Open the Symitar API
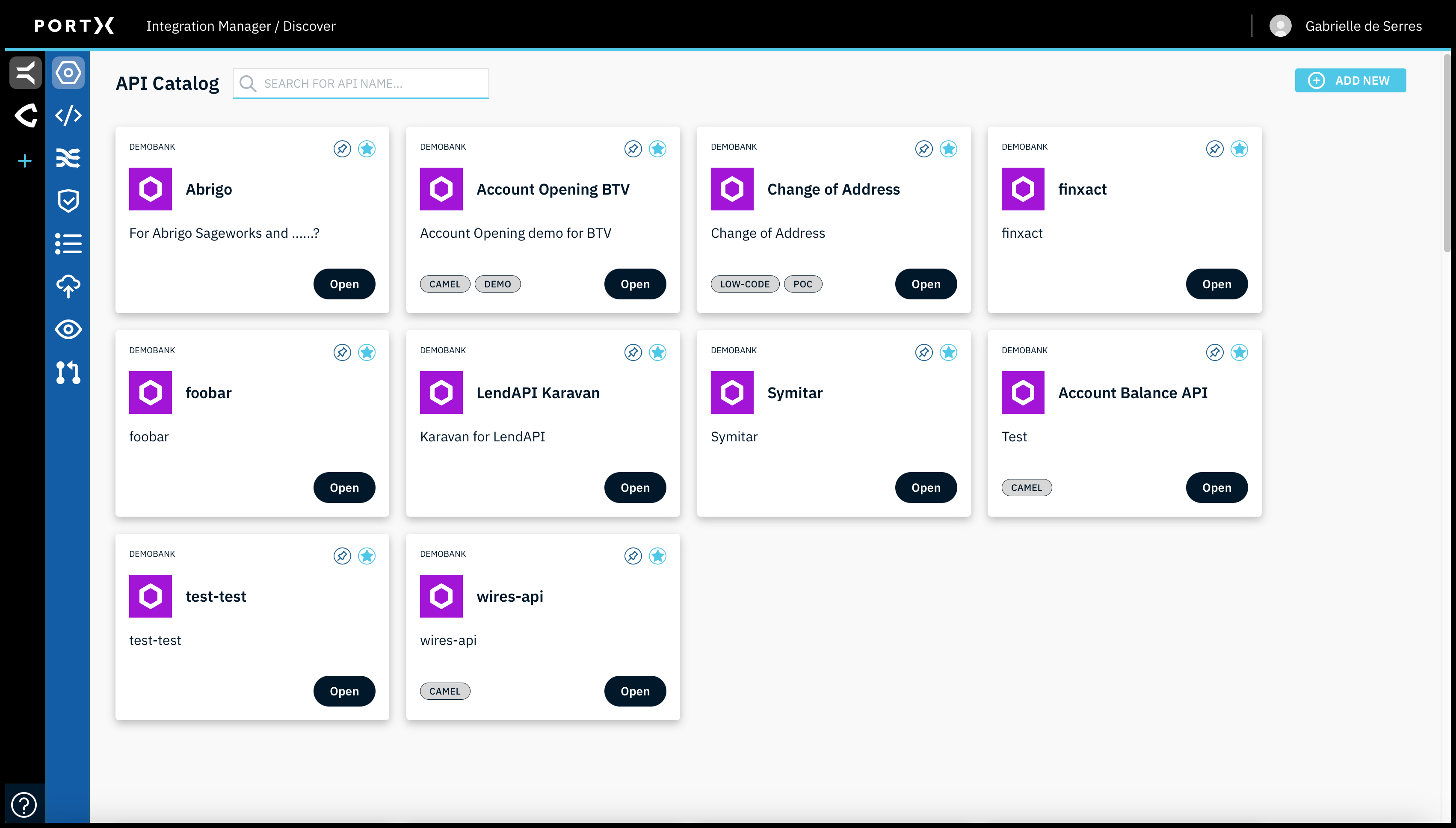The height and width of the screenshot is (828, 1456). click(926, 488)
